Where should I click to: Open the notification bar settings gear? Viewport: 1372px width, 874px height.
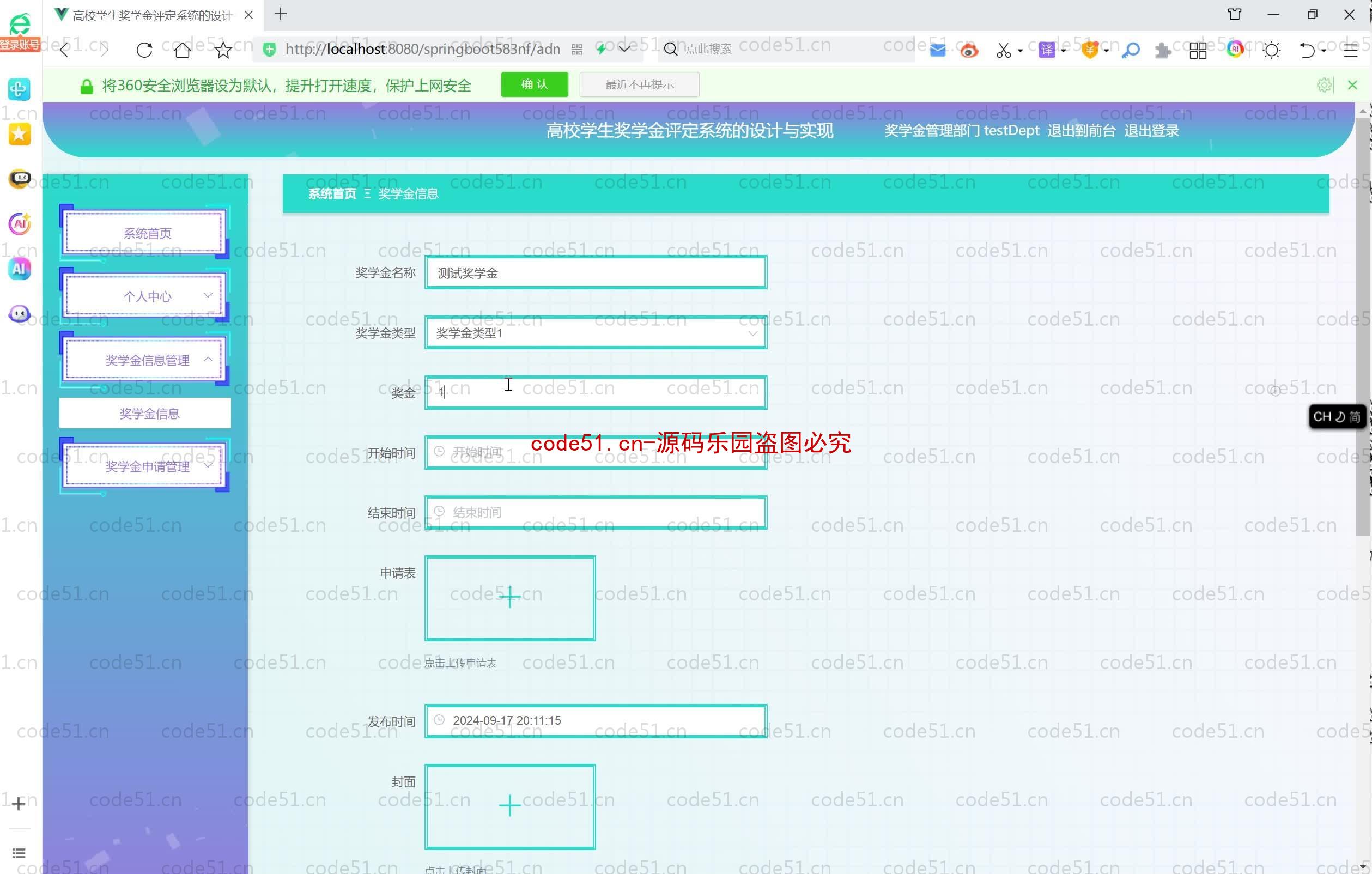[x=1324, y=85]
